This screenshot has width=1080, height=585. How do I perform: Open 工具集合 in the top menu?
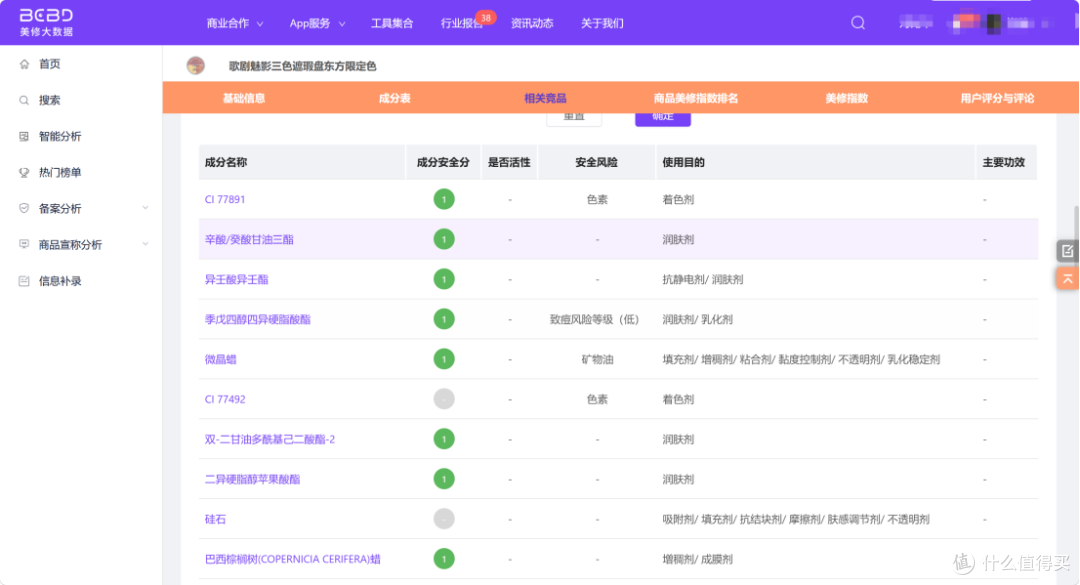pos(392,23)
